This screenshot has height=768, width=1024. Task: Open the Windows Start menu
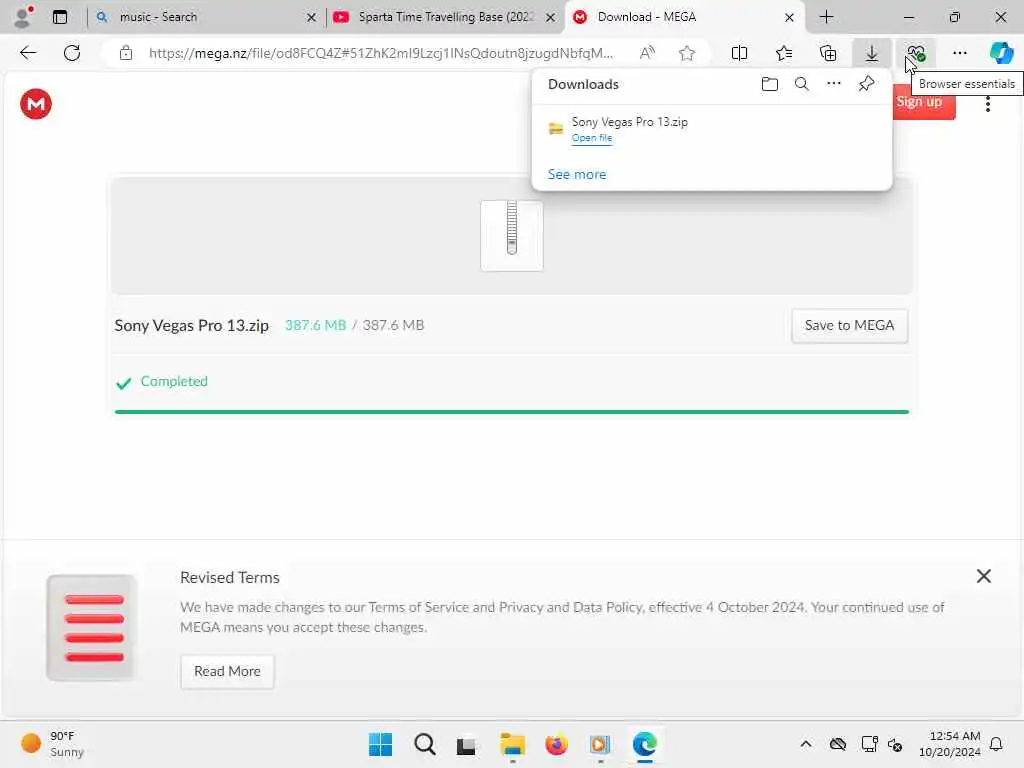coord(380,744)
